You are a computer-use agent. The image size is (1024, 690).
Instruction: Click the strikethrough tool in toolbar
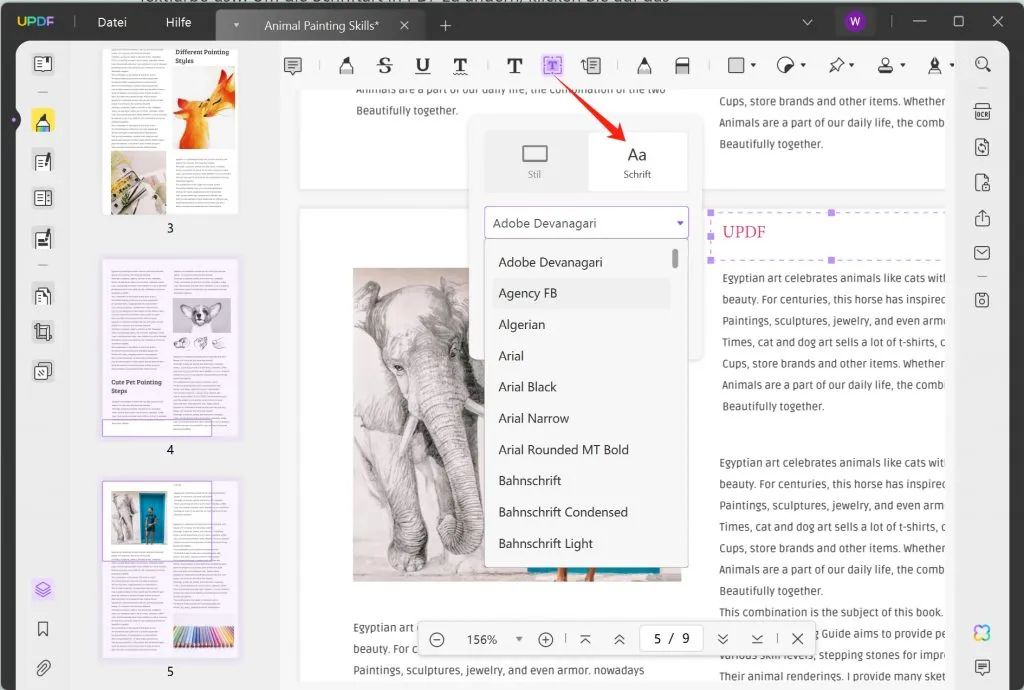click(x=385, y=66)
